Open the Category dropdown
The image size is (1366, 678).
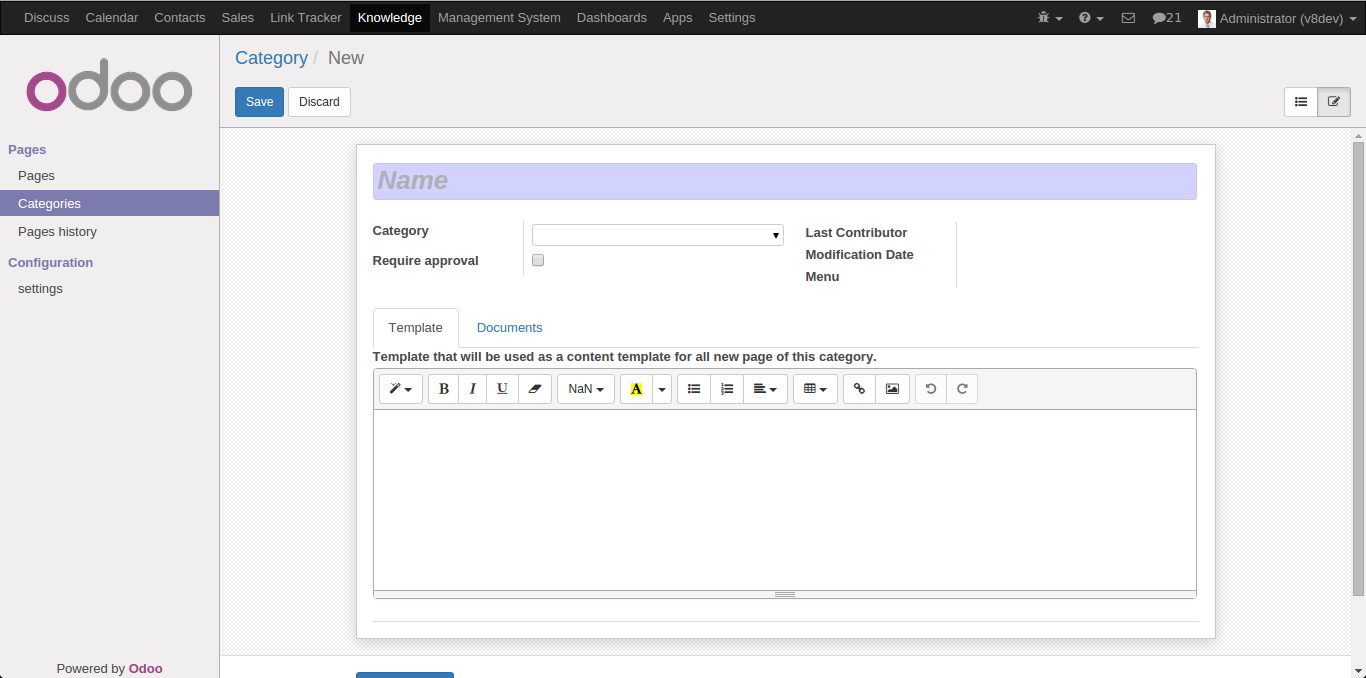click(x=657, y=235)
